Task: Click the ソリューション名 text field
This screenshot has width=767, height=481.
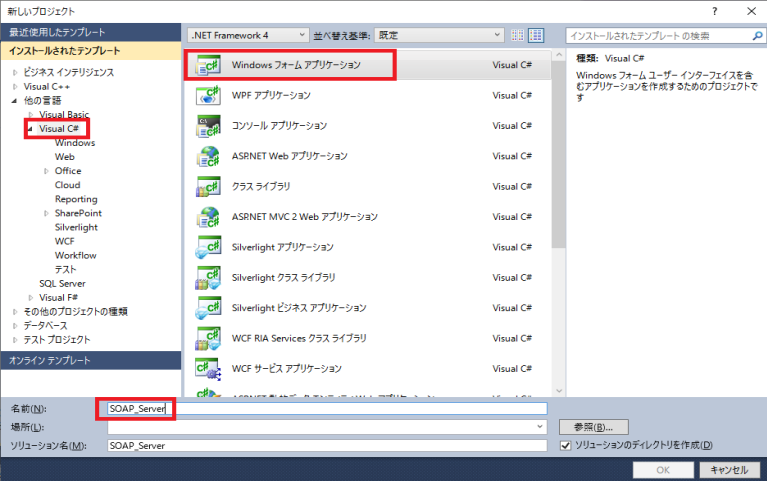Action: [326, 445]
